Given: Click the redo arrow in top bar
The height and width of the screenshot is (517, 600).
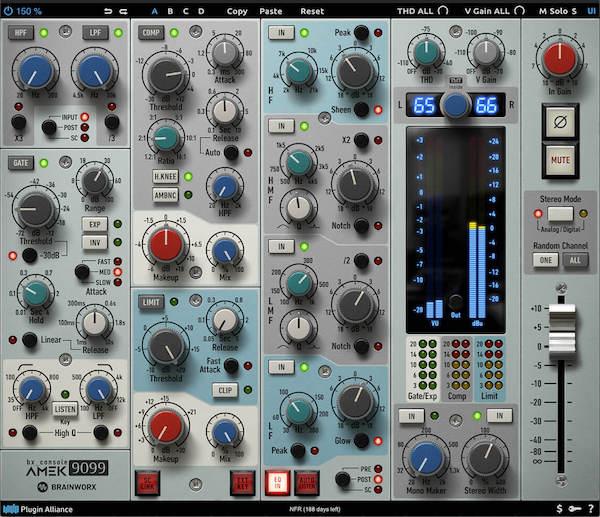Looking at the screenshot, I should click(122, 11).
